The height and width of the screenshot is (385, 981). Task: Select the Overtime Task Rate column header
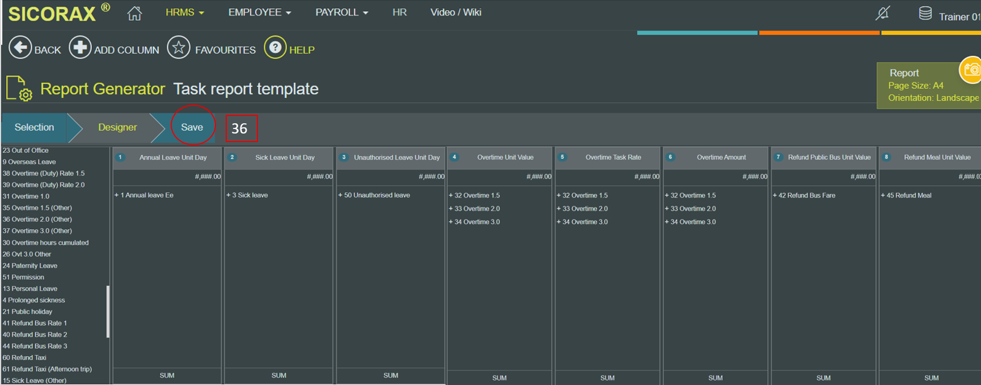tap(607, 158)
